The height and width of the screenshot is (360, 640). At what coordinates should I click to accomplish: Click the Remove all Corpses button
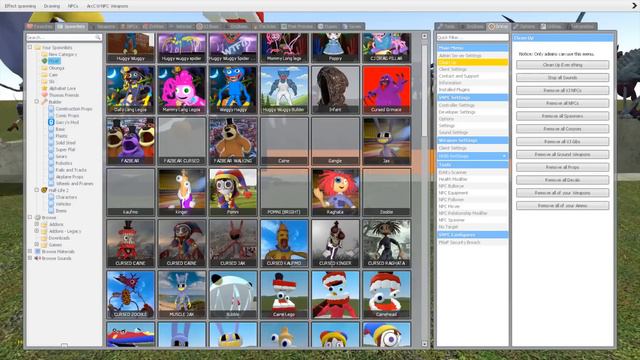(x=562, y=129)
